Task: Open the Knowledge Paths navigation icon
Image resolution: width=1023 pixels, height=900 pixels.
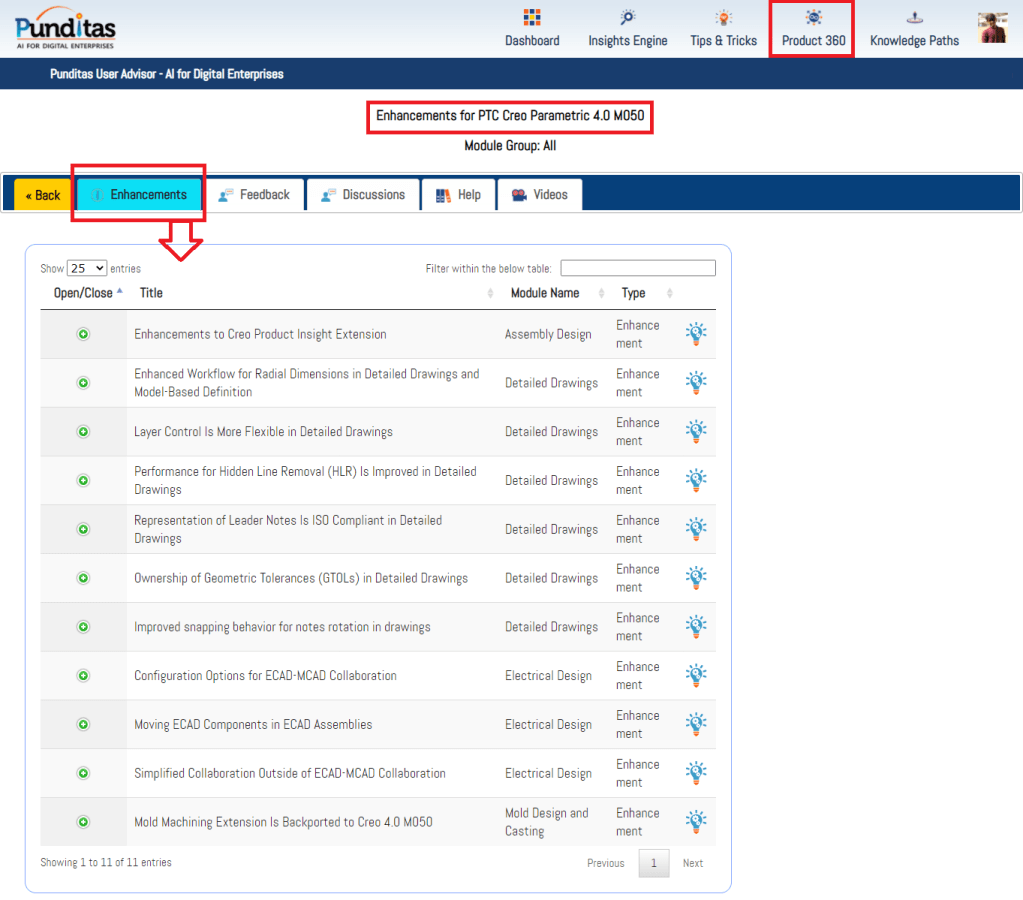Action: (x=914, y=18)
